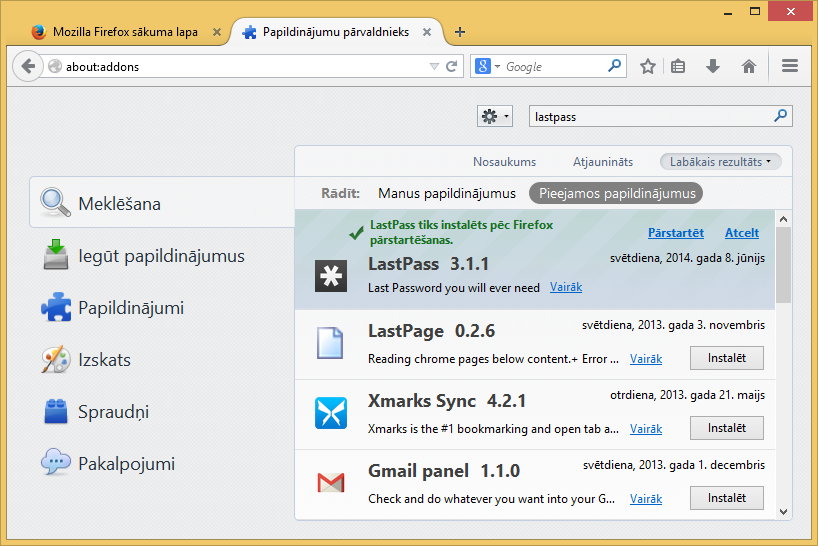
Task: Click the green install confirmation checkmark
Action: (356, 233)
